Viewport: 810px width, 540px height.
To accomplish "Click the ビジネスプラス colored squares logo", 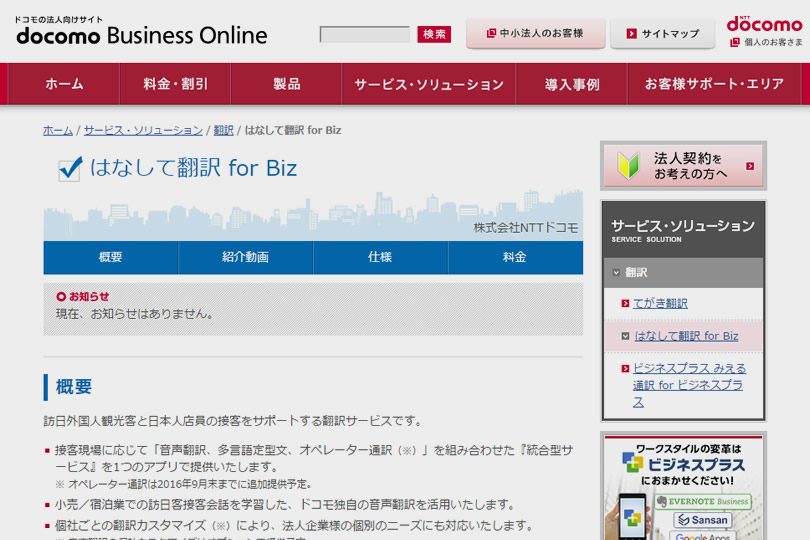I will click(x=632, y=462).
